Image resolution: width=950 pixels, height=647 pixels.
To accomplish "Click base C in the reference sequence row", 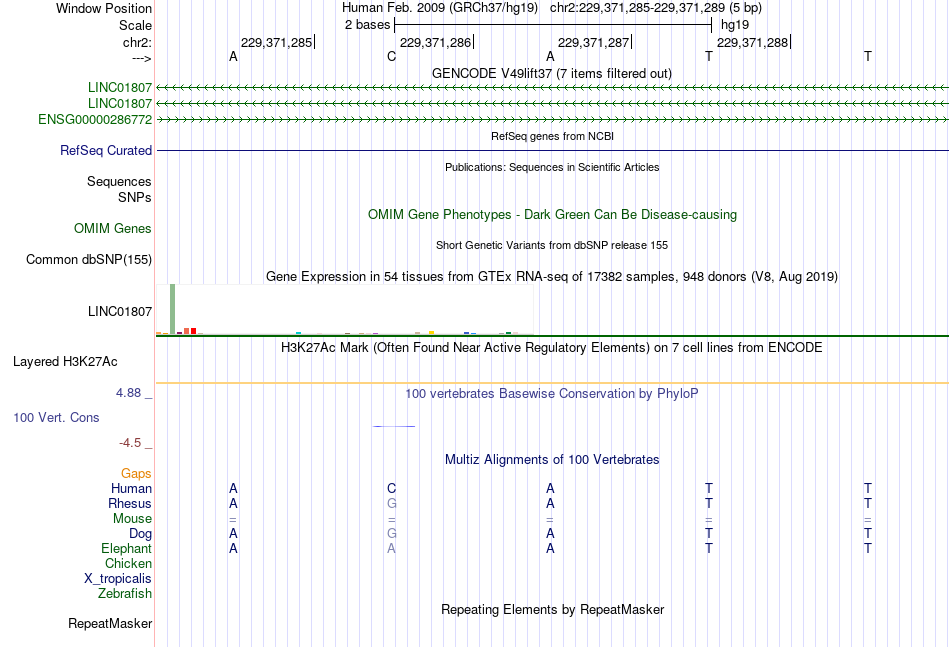I will coord(391,56).
